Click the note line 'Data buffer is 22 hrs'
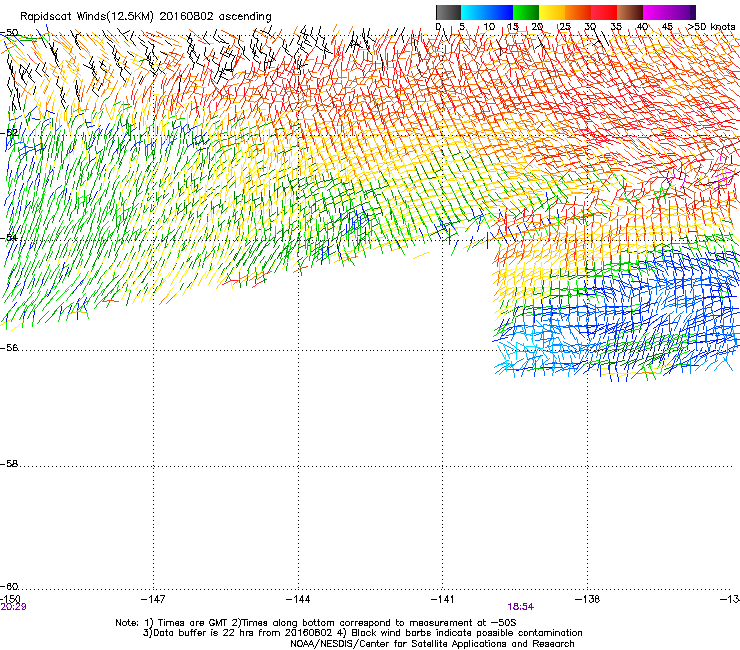This screenshot has width=740, height=650. 362,633
